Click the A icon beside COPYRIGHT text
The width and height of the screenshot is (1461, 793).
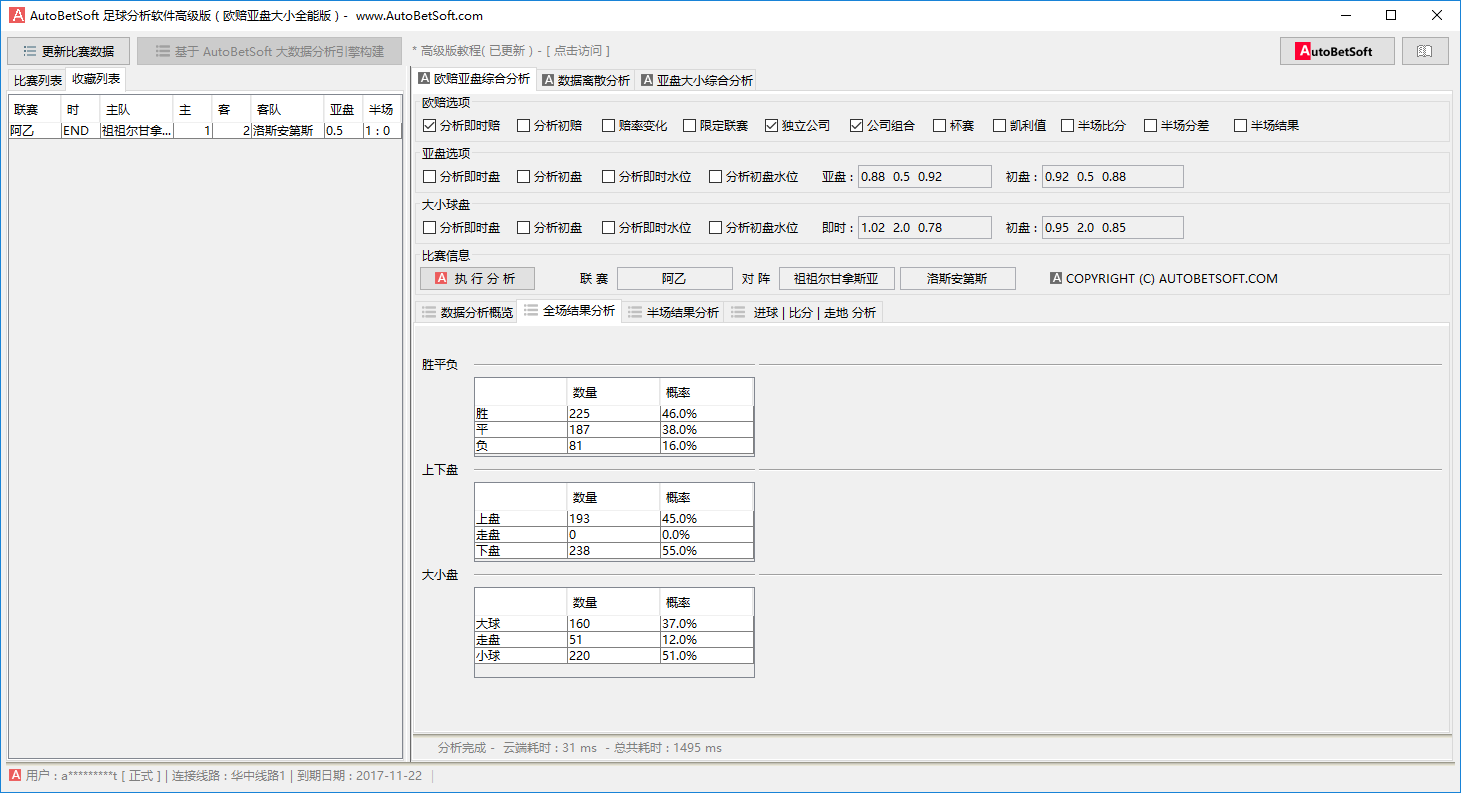1056,278
